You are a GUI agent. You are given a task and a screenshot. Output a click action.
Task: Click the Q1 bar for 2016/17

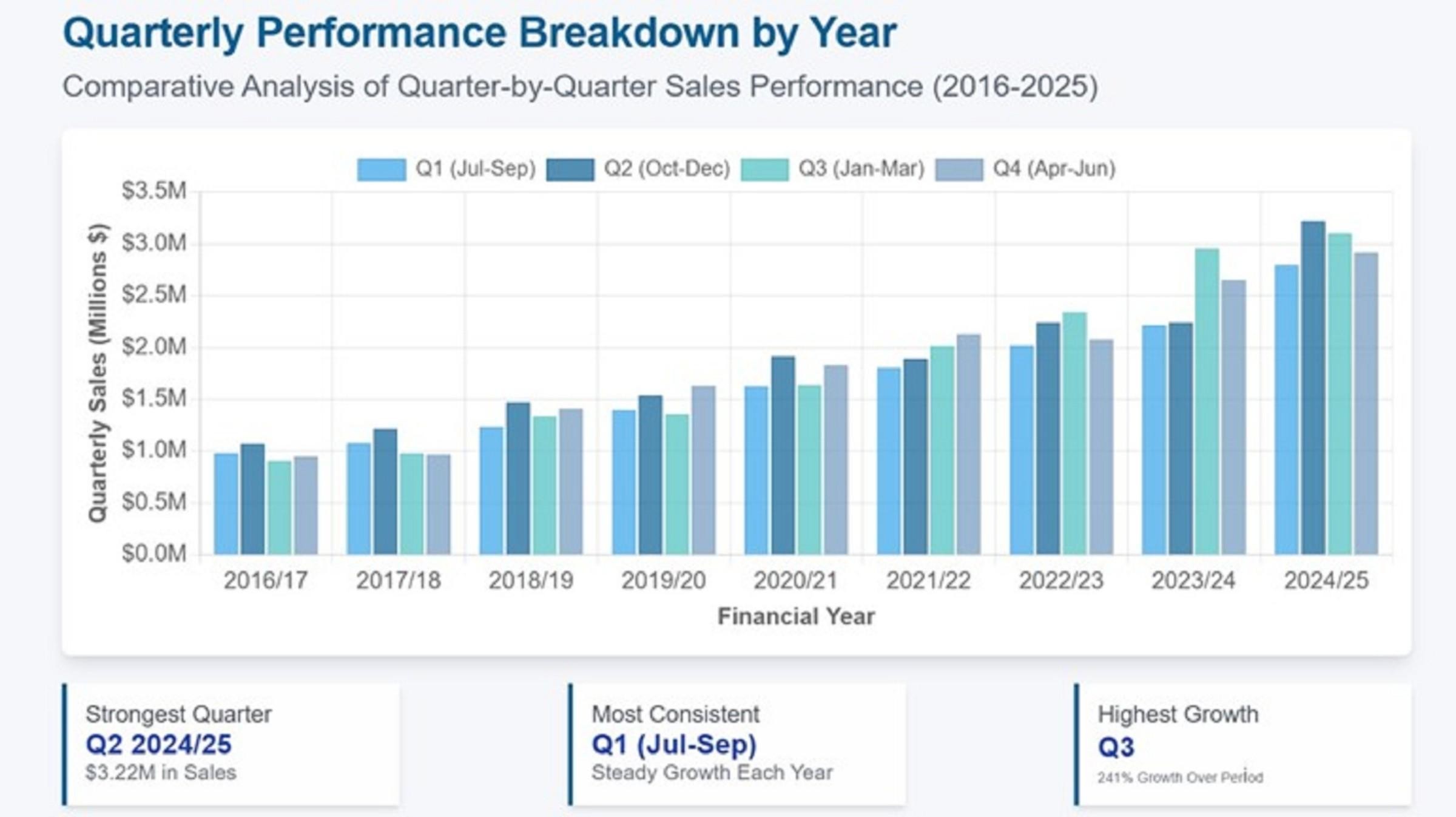point(226,504)
